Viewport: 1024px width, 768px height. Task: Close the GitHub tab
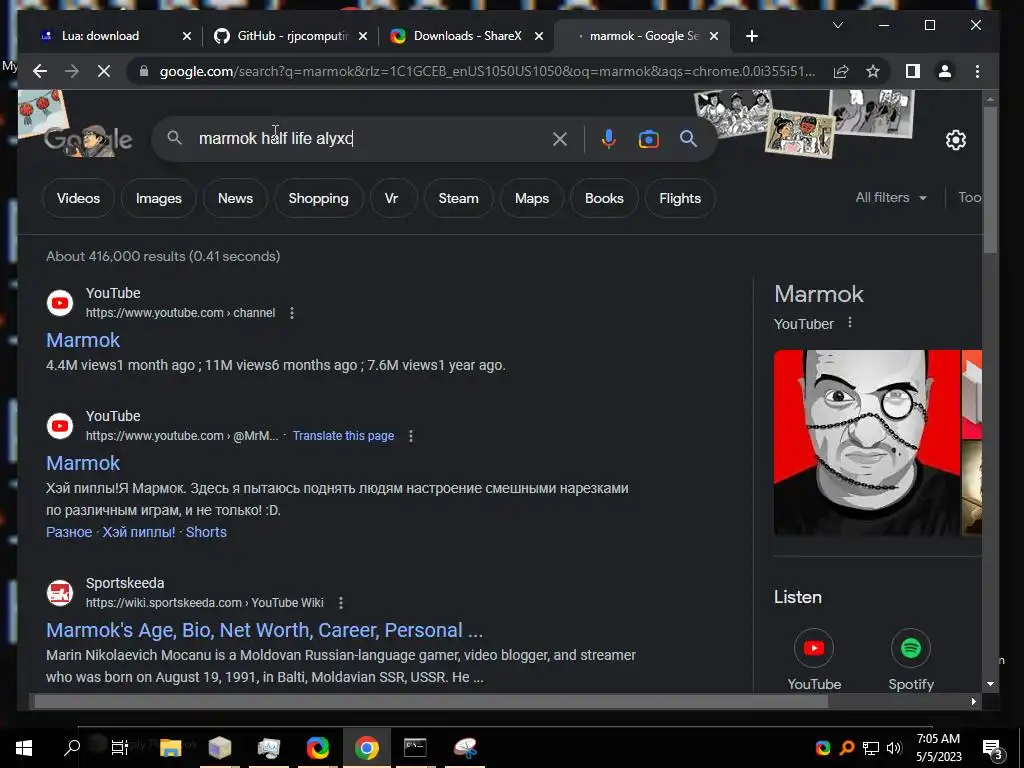363,36
